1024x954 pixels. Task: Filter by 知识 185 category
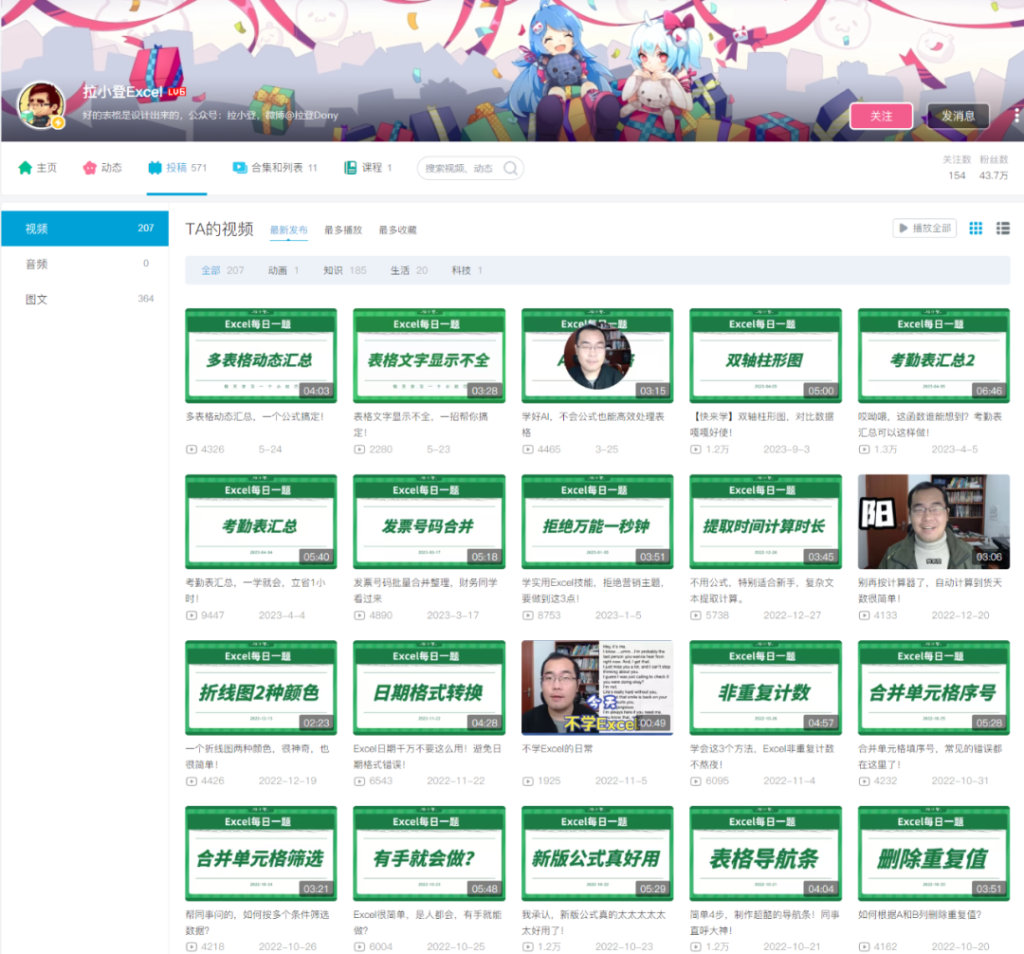click(x=345, y=270)
